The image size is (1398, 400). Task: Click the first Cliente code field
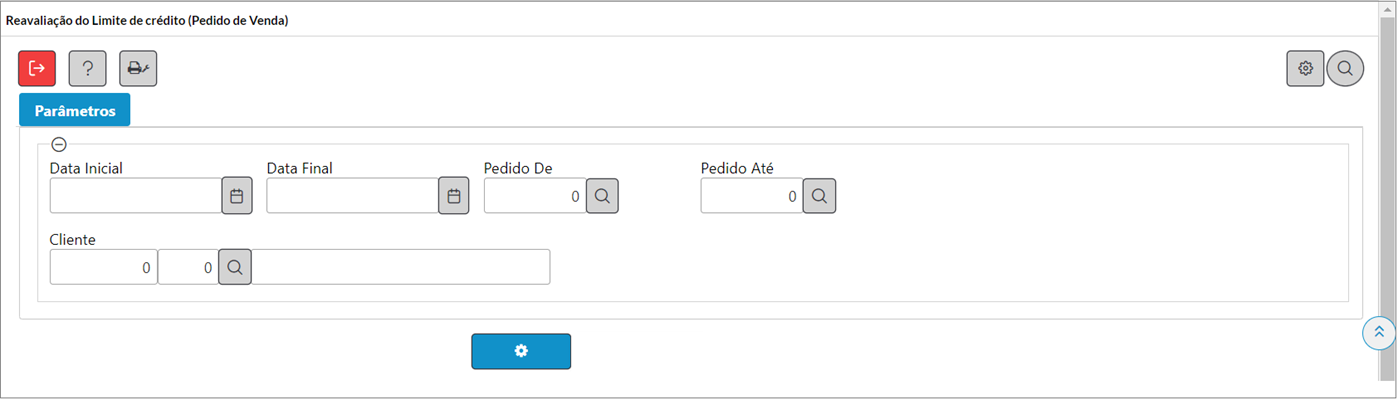[x=104, y=267]
